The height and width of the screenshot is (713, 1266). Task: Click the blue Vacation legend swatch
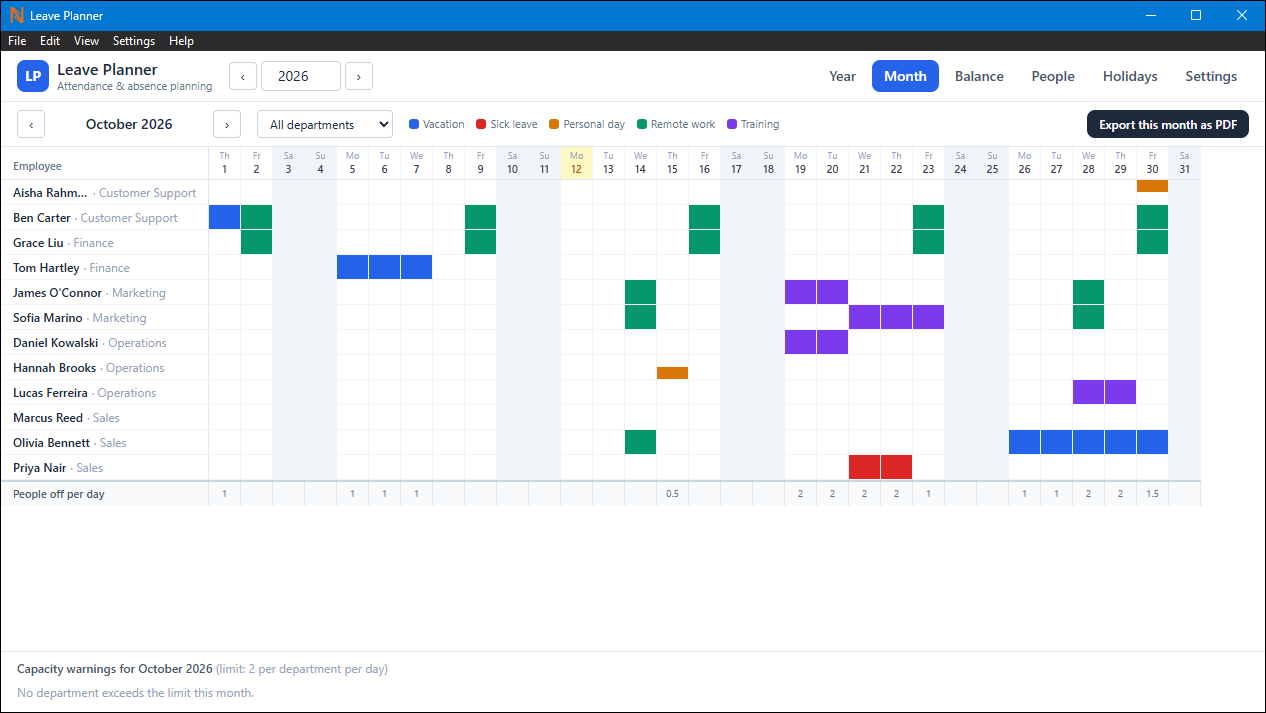click(414, 124)
